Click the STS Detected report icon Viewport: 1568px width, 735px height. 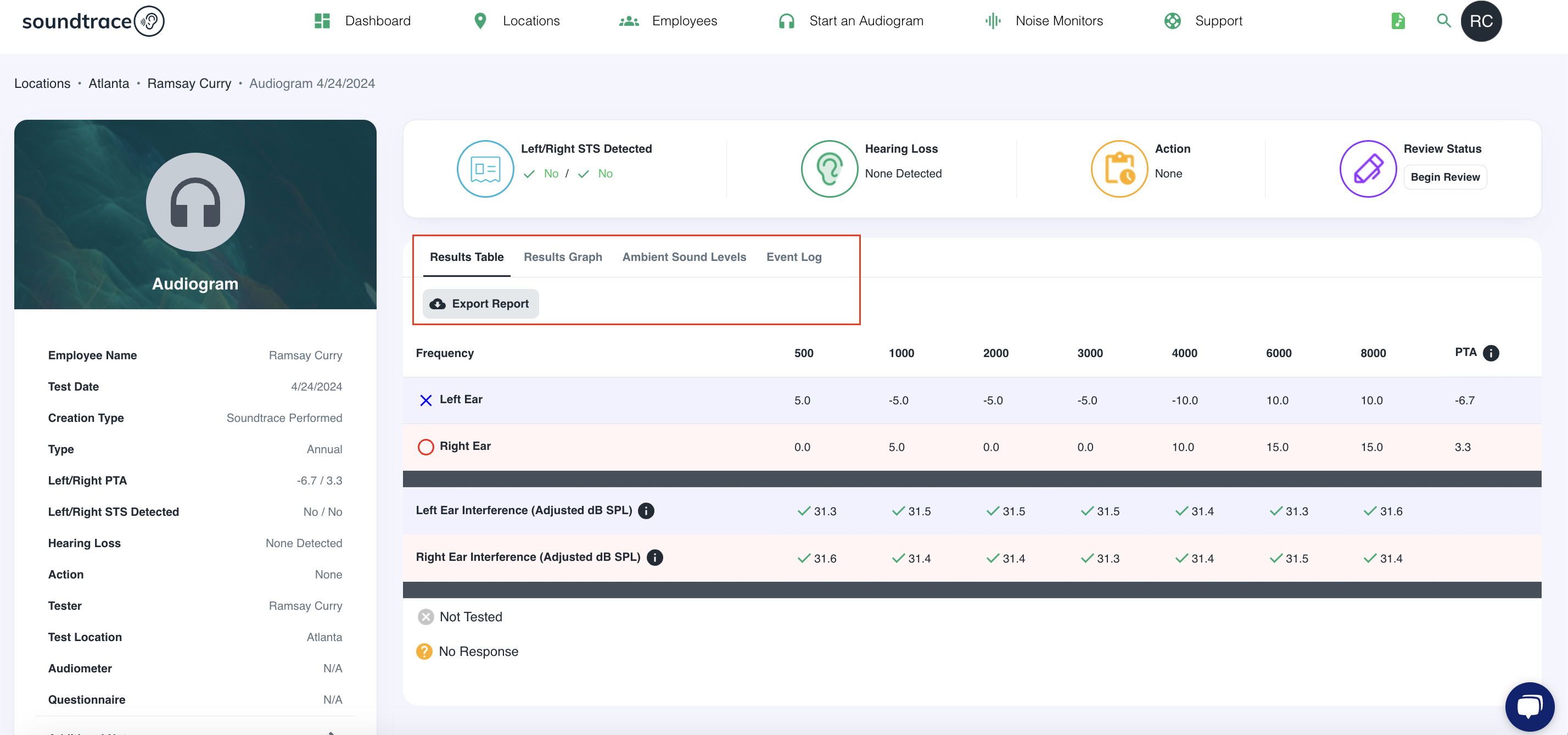tap(485, 169)
